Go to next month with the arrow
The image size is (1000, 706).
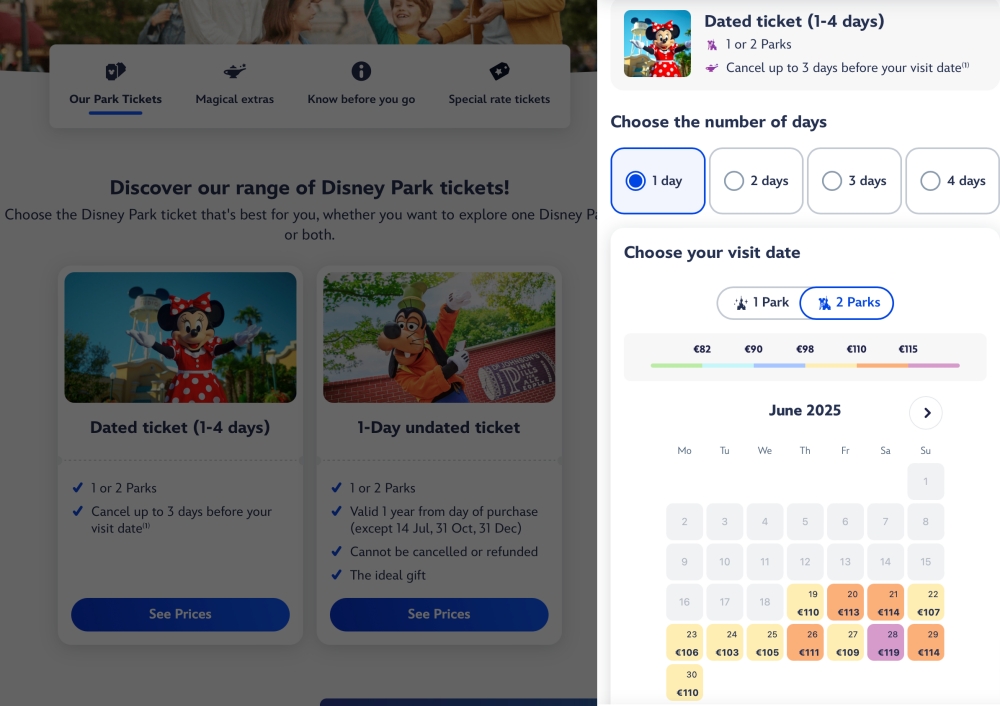tap(926, 413)
